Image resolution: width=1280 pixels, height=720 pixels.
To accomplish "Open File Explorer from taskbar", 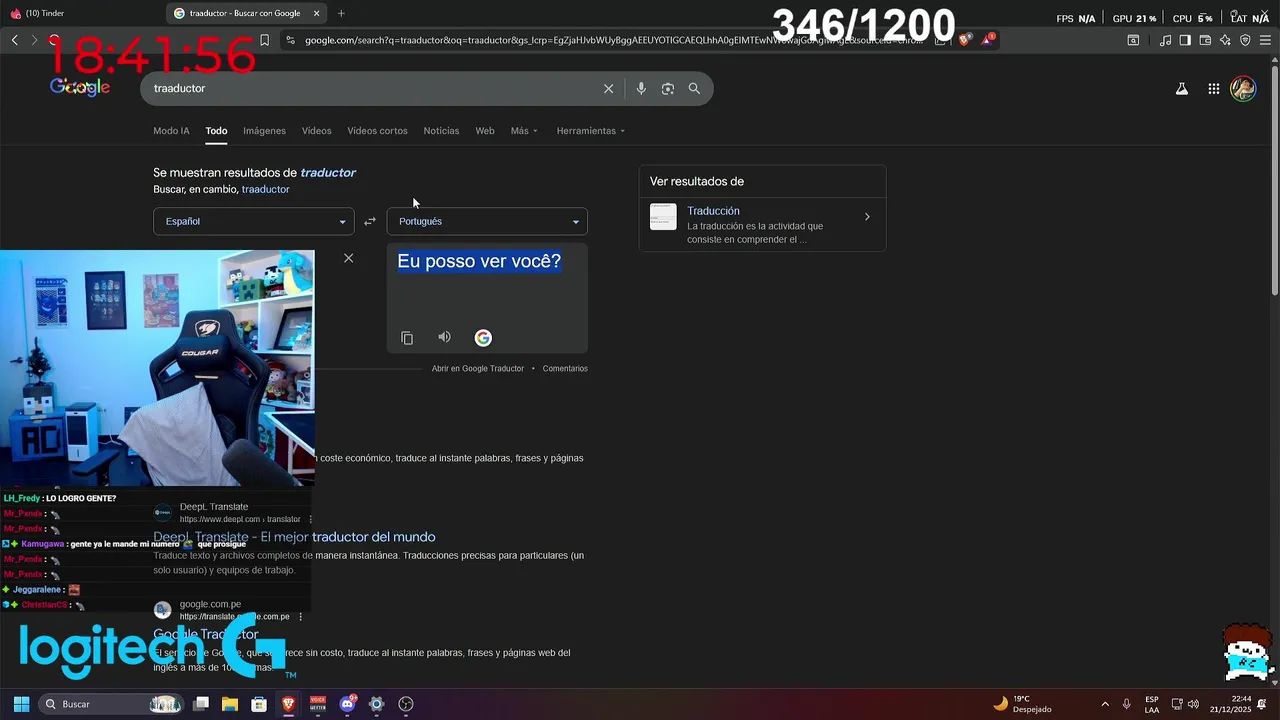I will pos(230,704).
